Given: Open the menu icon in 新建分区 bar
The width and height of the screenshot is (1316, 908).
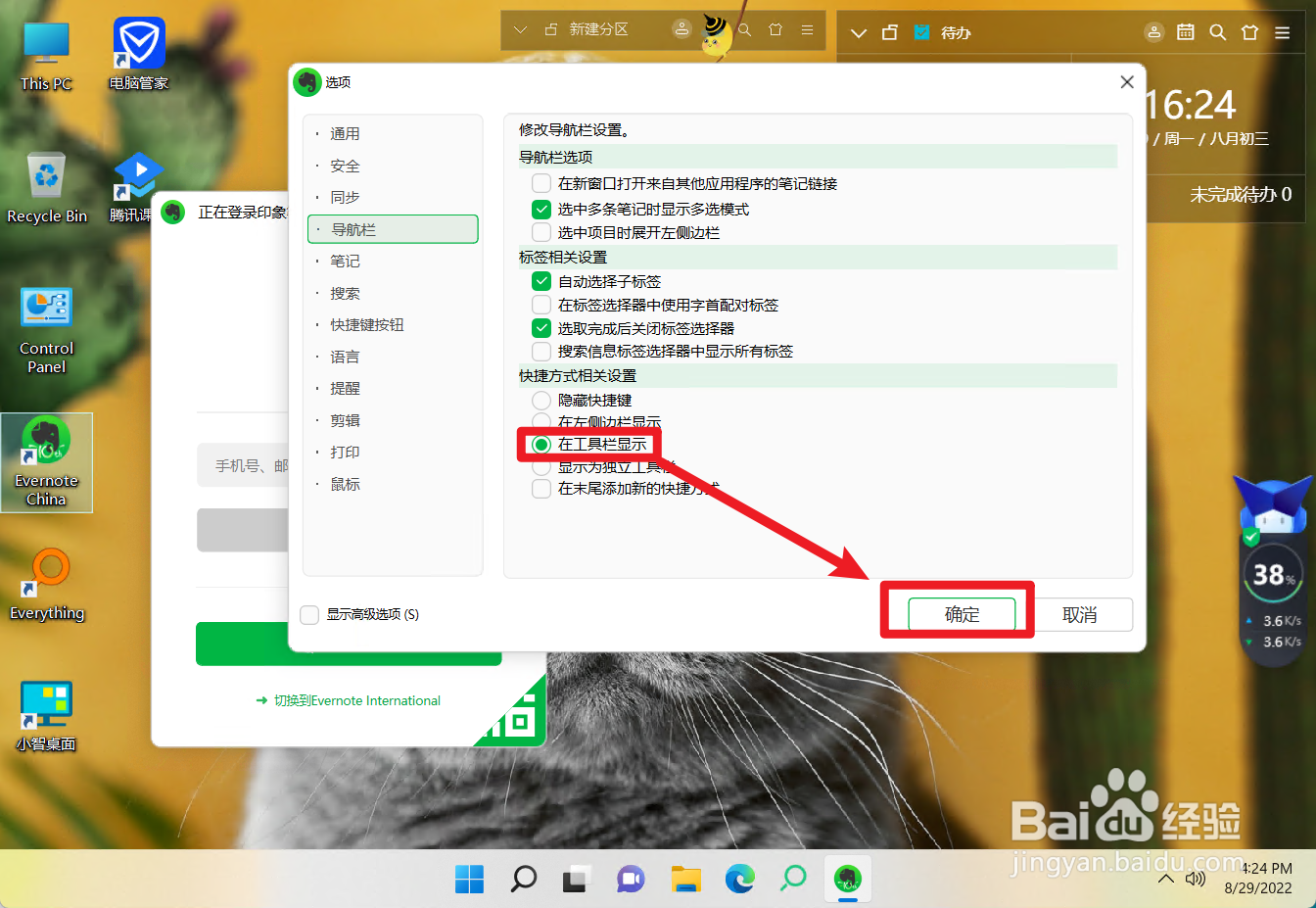Looking at the screenshot, I should [808, 30].
